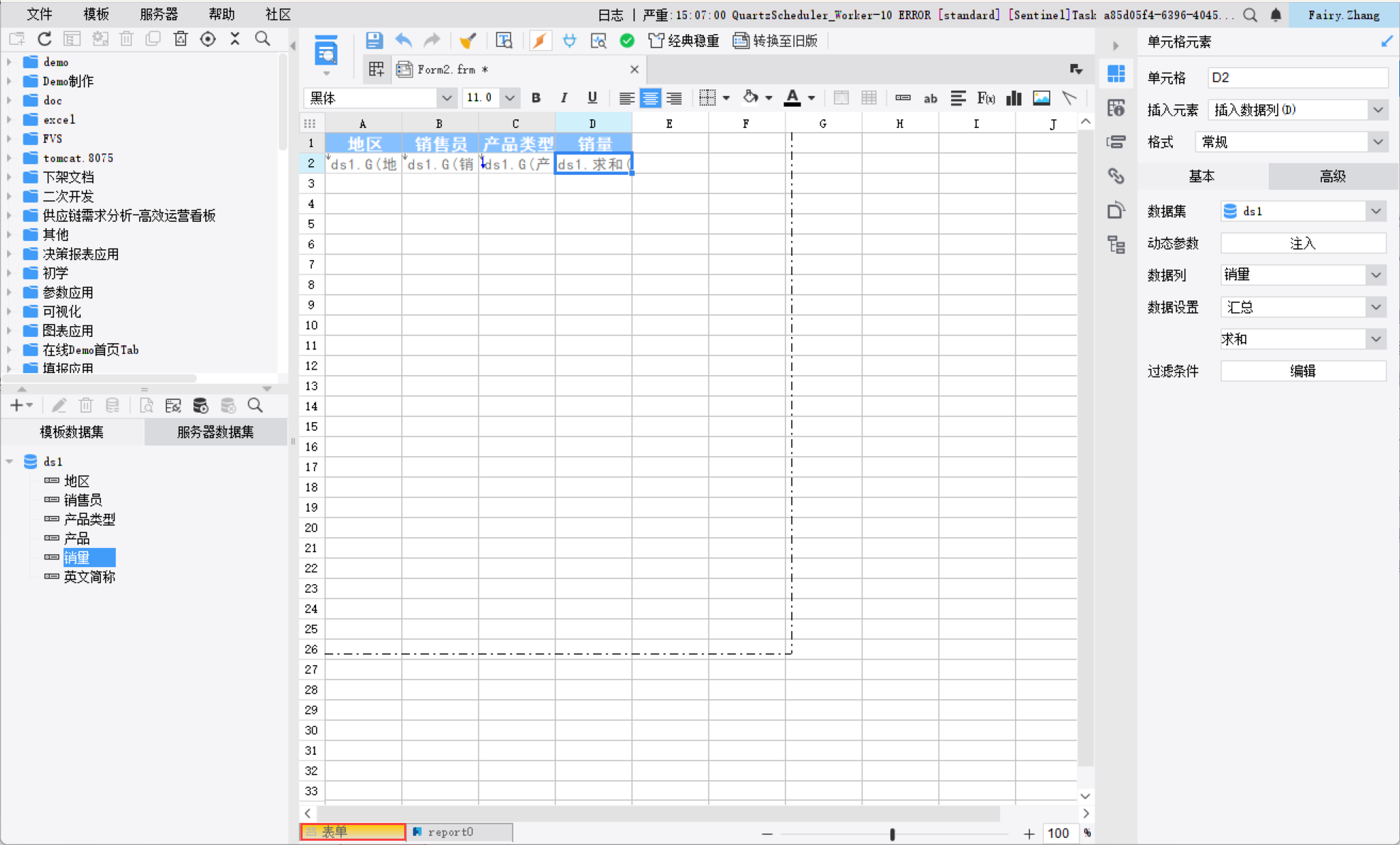Insert a chart into the cell
This screenshot has height=845, width=1400.
1014,98
